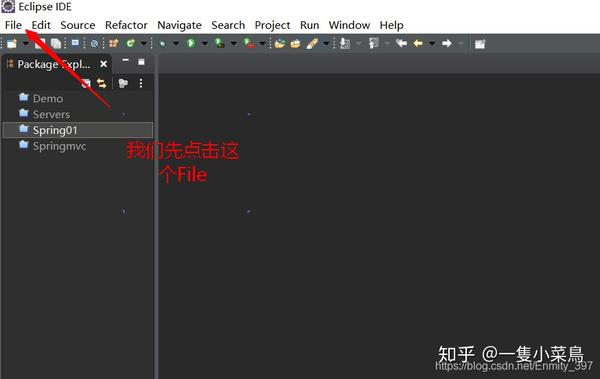Open the Run menu
Screen dimensions: 600x379
[310, 25]
